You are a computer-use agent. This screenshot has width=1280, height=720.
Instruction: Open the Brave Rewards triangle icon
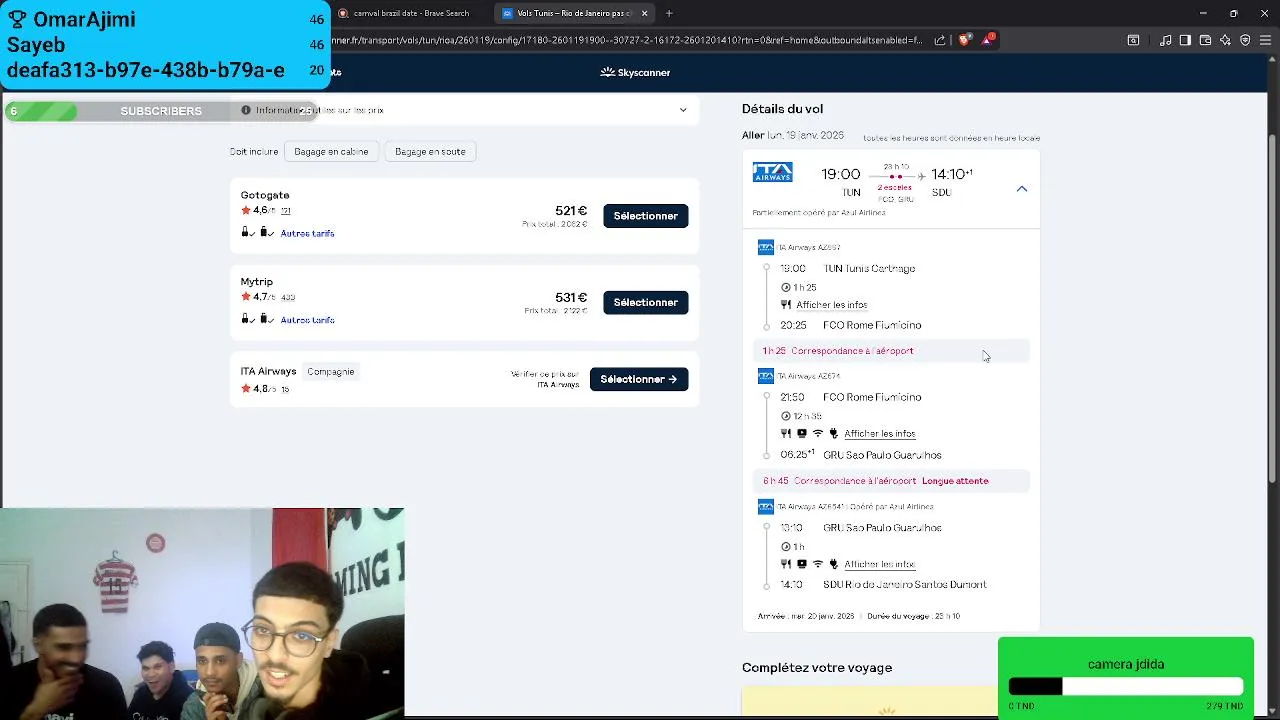click(x=988, y=40)
